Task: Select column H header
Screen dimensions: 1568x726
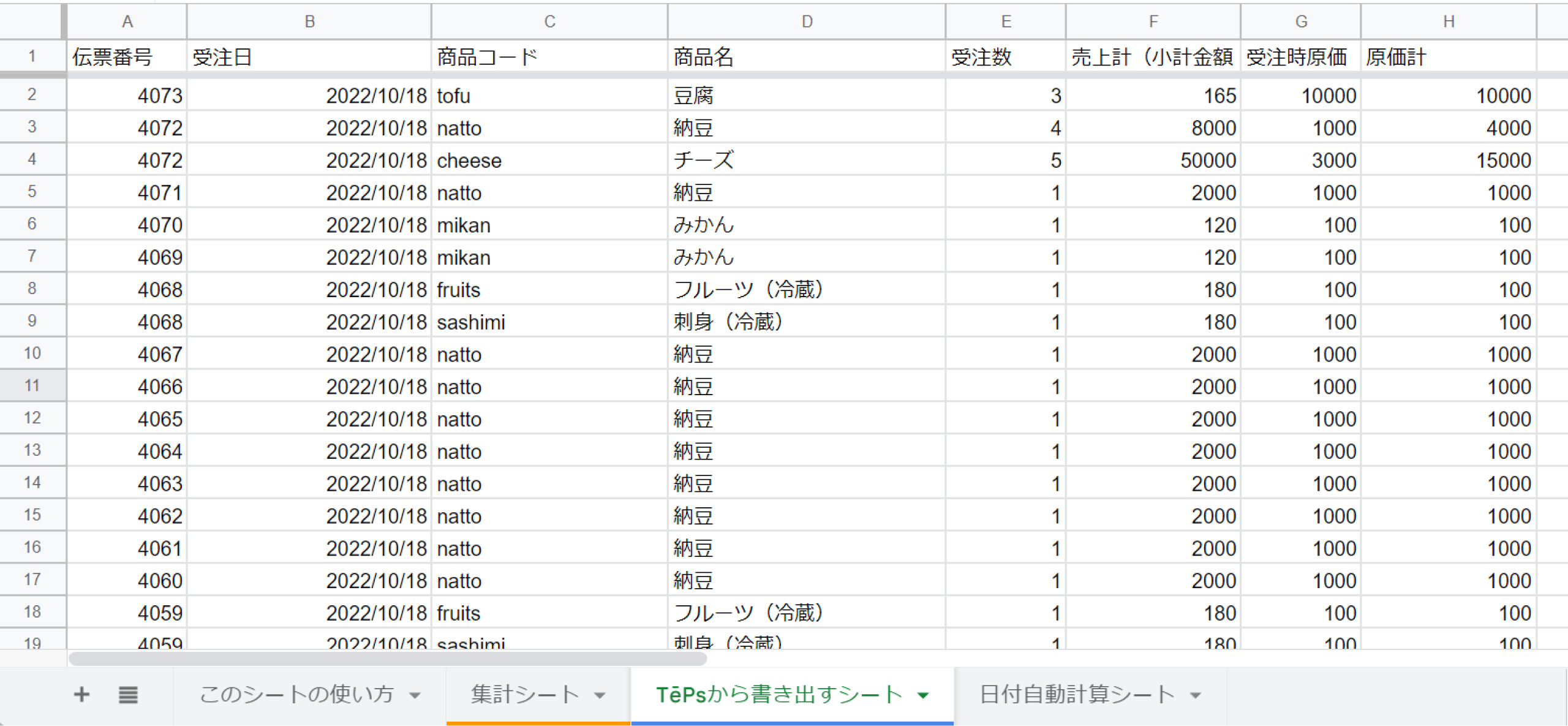Action: tap(1448, 21)
